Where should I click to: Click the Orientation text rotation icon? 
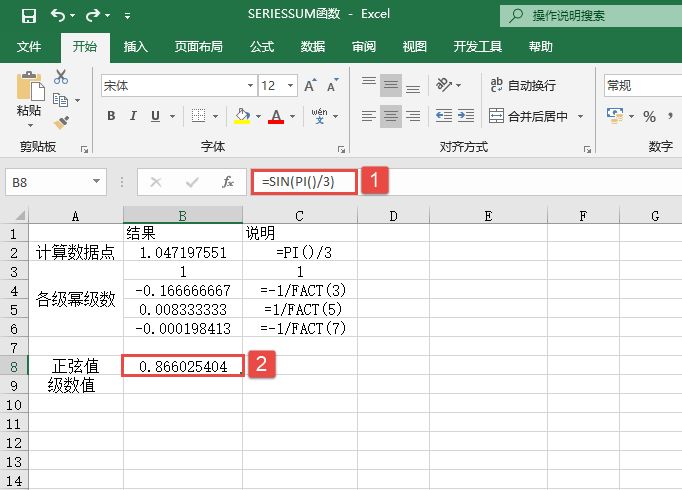(x=444, y=85)
